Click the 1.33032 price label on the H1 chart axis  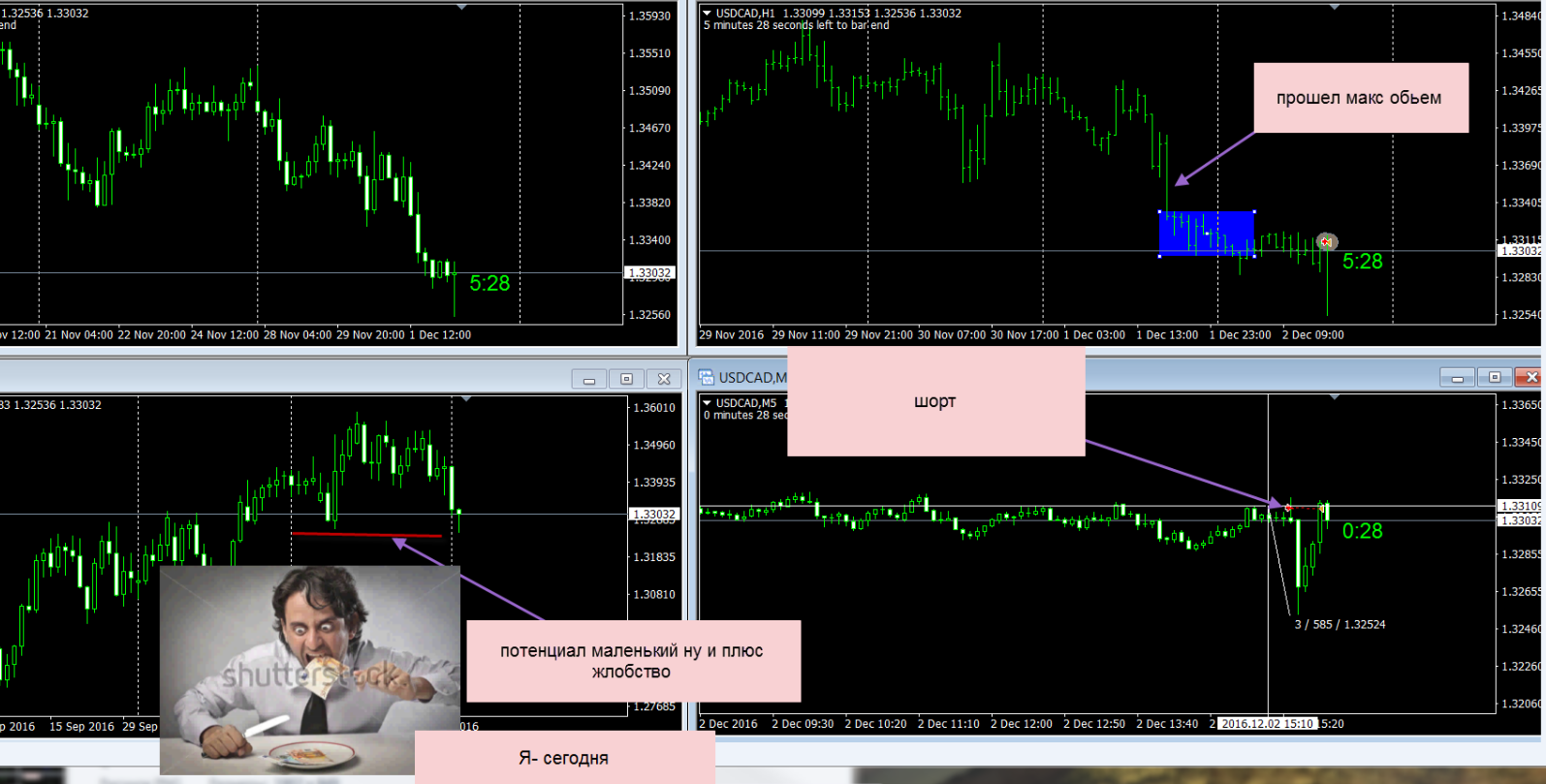tap(1520, 251)
